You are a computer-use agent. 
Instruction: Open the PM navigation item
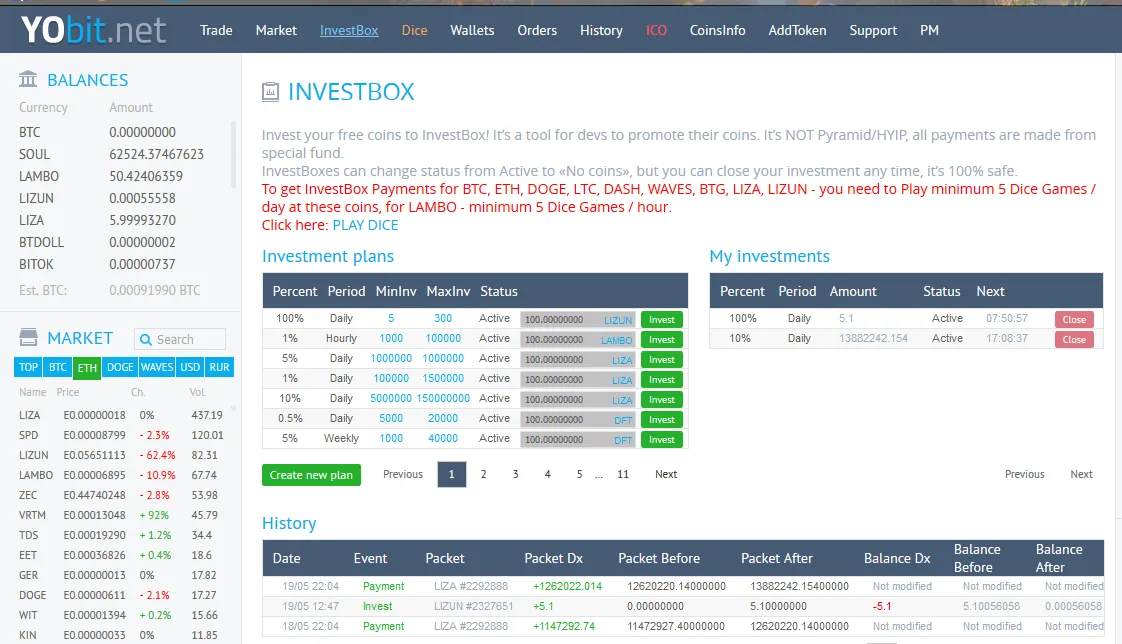[930, 30]
